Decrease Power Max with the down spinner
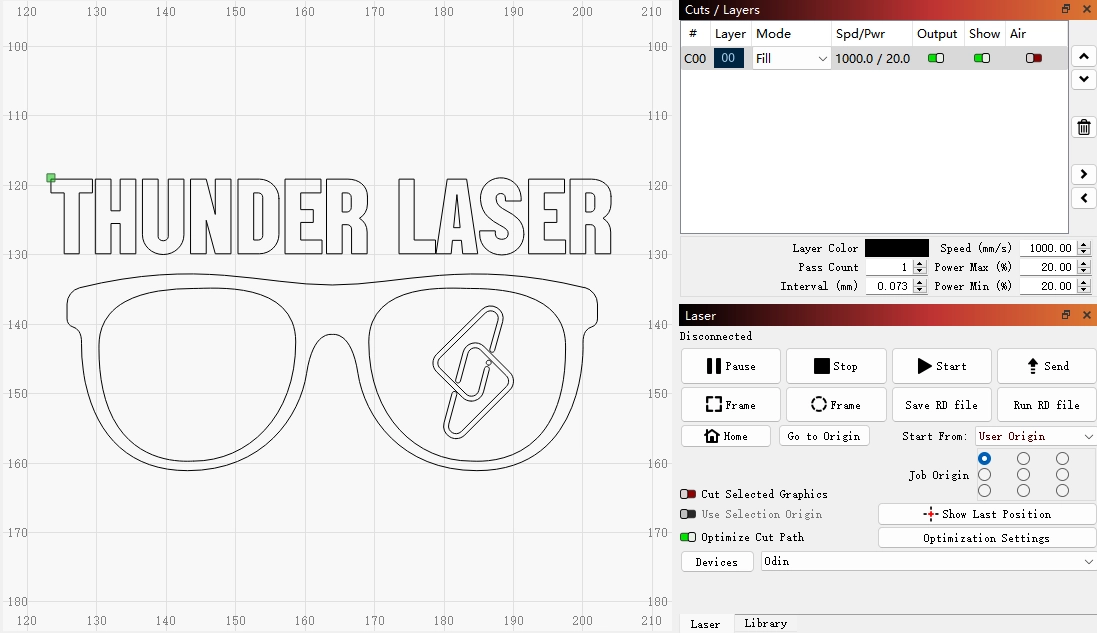The height and width of the screenshot is (633, 1097). (x=1084, y=271)
